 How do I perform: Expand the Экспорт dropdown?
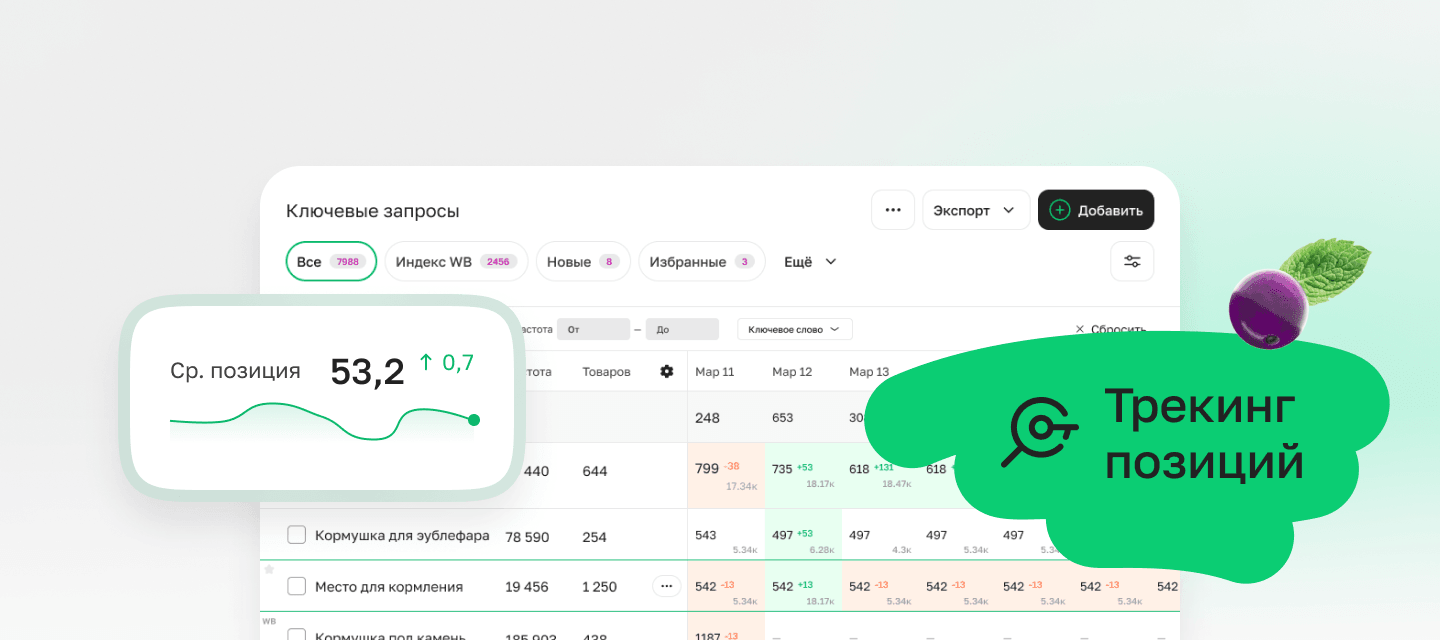(975, 210)
